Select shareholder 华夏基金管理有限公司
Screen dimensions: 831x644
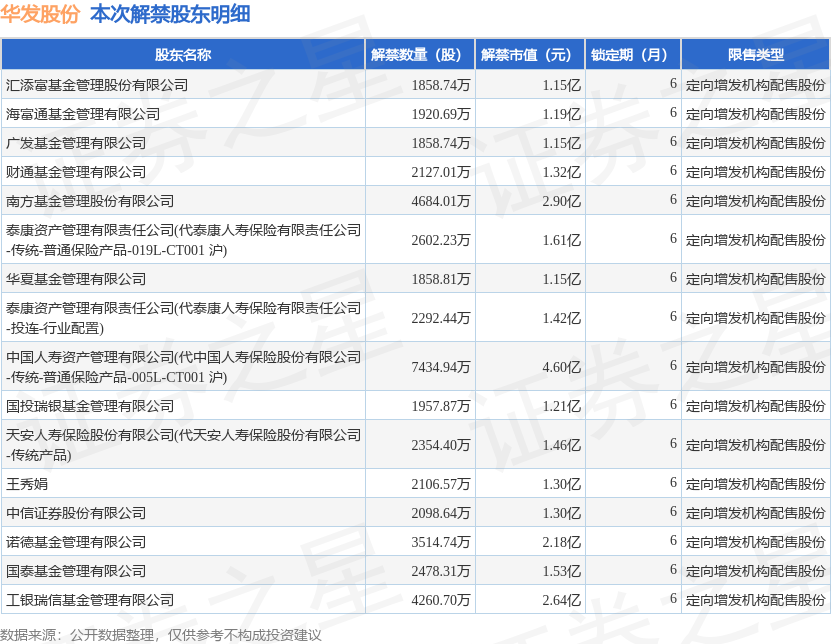tap(76, 279)
